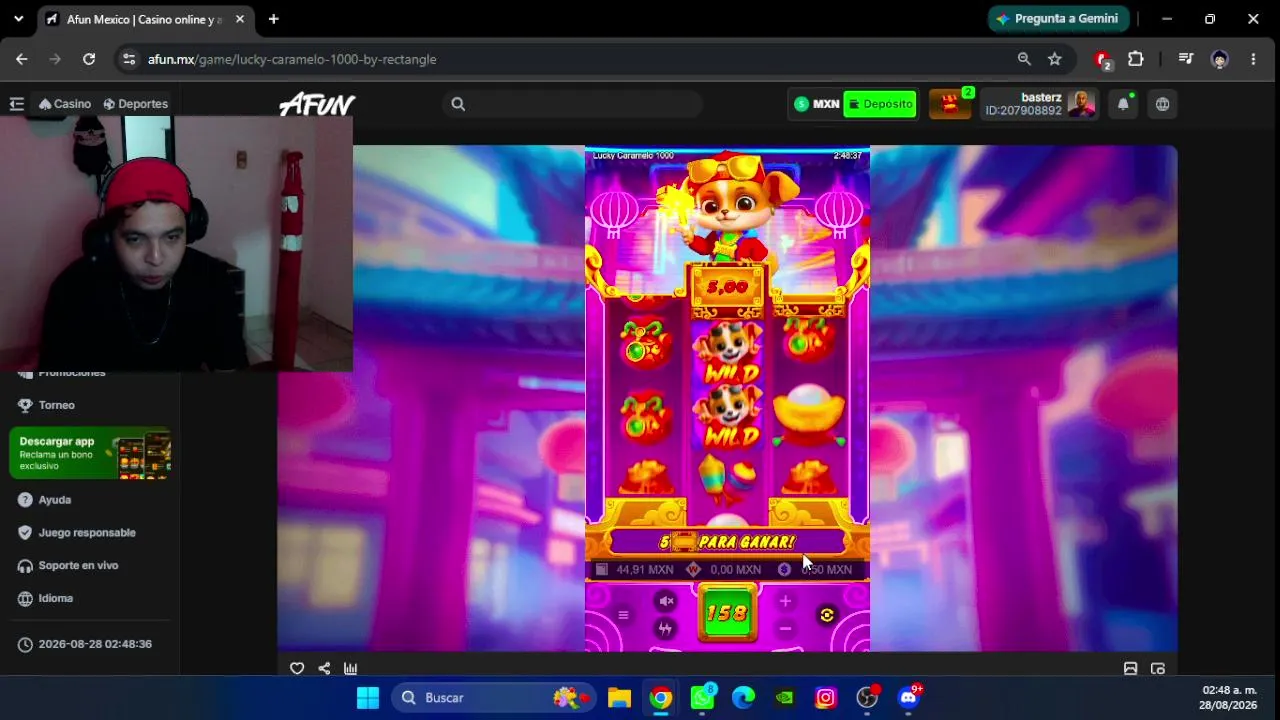
Task: Open Microsoft Edge from taskbar
Action: [x=743, y=698]
